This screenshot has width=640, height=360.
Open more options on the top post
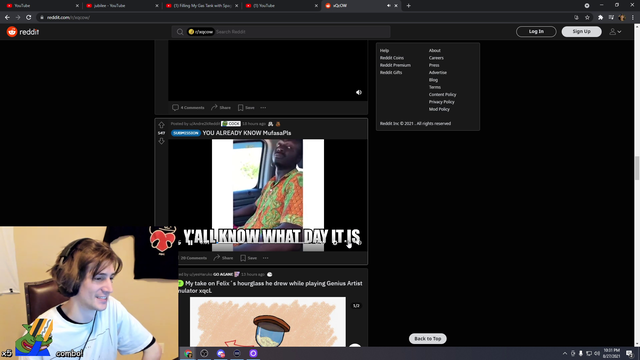[x=263, y=108]
